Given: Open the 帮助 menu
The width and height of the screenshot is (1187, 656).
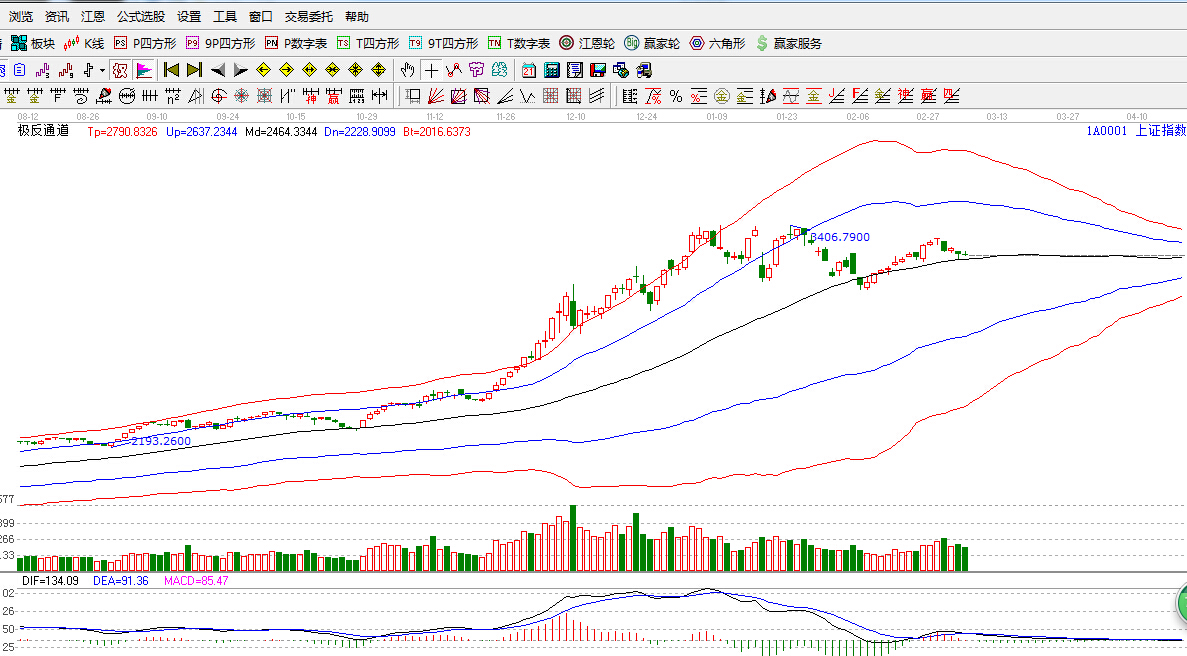Looking at the screenshot, I should tap(356, 17).
